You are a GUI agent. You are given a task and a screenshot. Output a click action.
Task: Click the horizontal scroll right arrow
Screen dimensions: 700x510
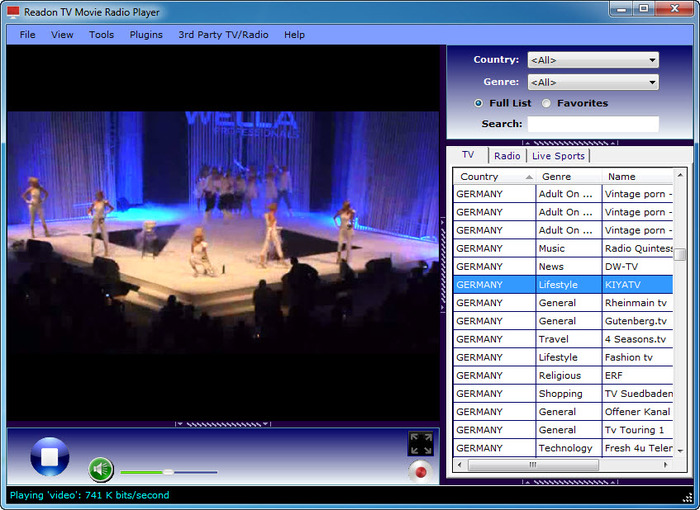666,465
